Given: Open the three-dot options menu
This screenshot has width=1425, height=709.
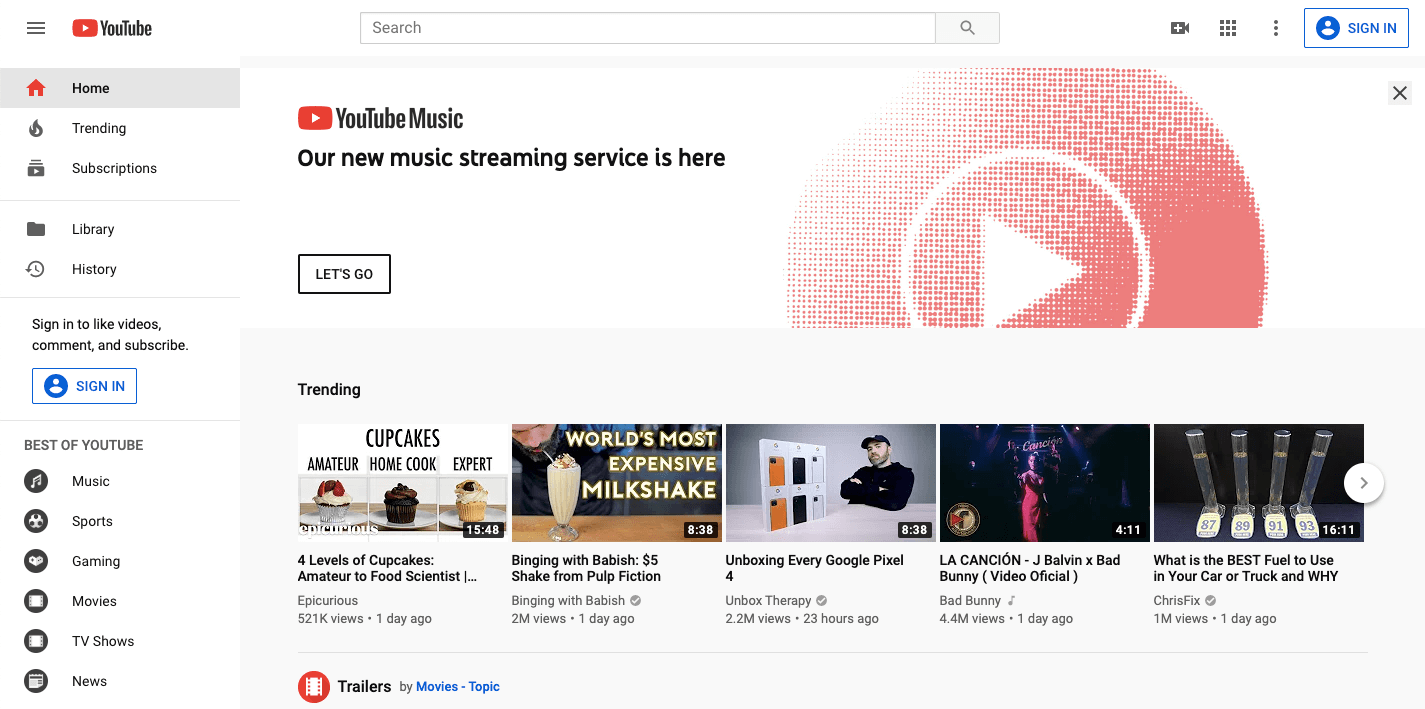Looking at the screenshot, I should click(x=1275, y=27).
